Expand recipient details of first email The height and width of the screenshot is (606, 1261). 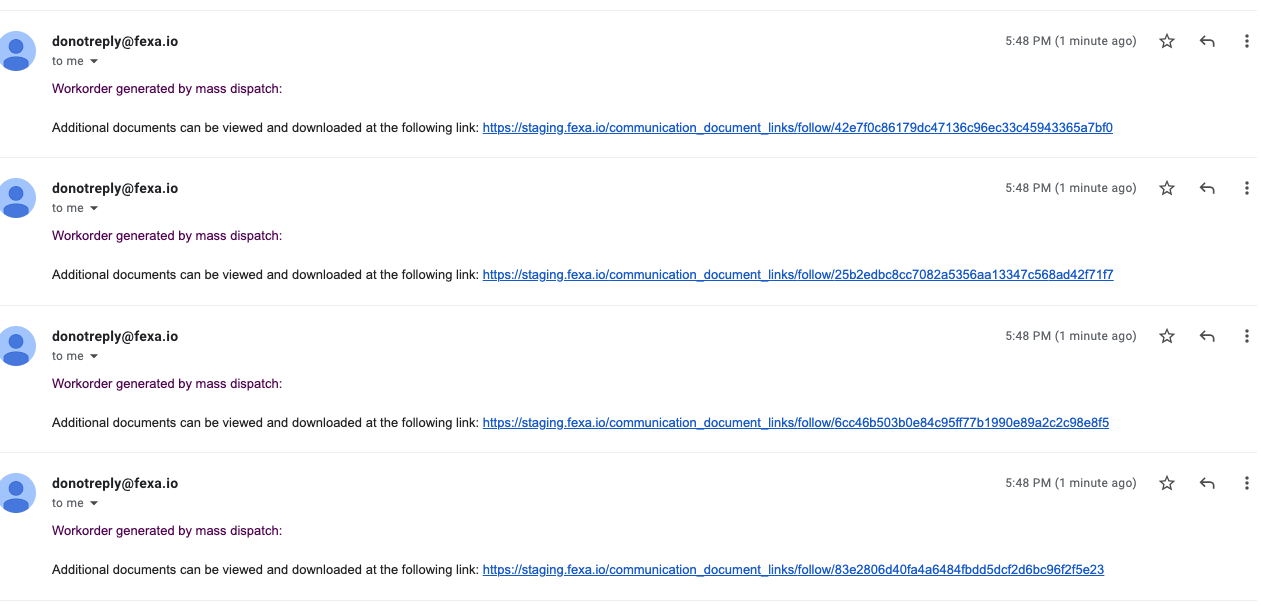coord(94,62)
